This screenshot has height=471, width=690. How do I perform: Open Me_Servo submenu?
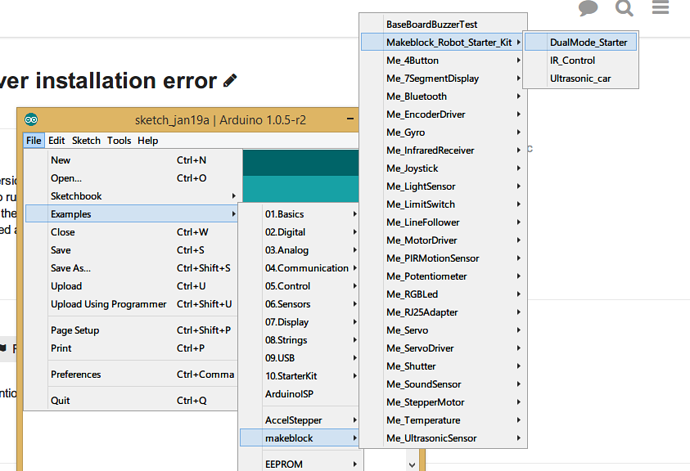pyautogui.click(x=443, y=330)
